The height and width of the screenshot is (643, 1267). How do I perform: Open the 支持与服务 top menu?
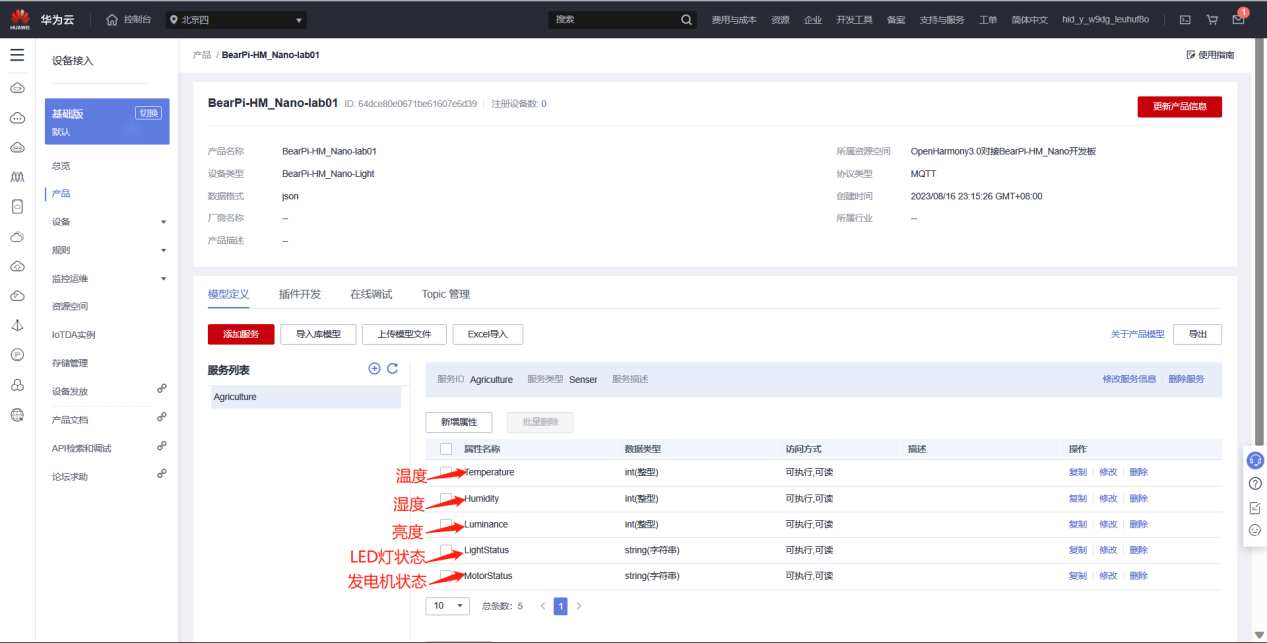click(x=942, y=19)
